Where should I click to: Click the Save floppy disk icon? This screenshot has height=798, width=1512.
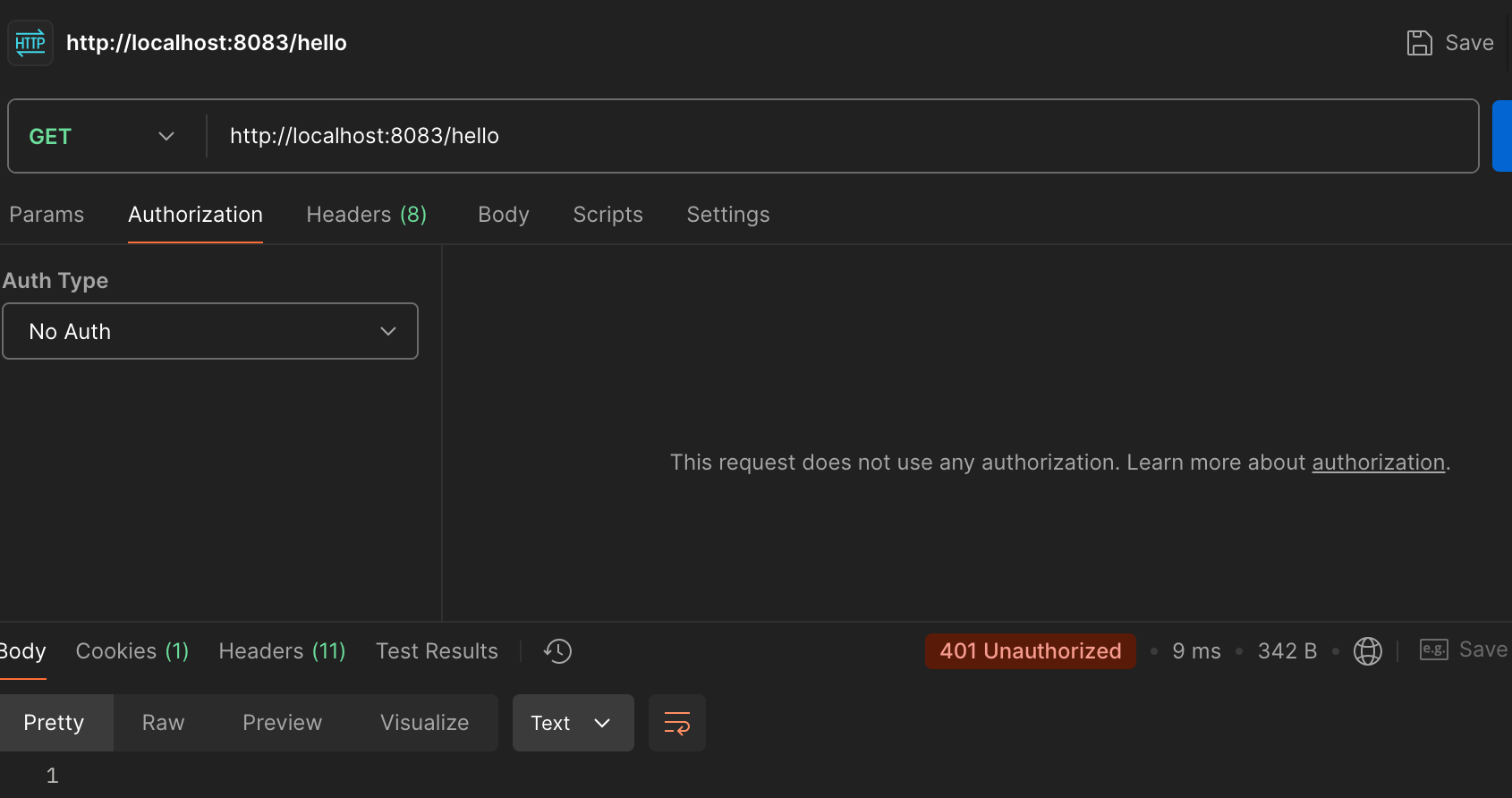coord(1419,43)
